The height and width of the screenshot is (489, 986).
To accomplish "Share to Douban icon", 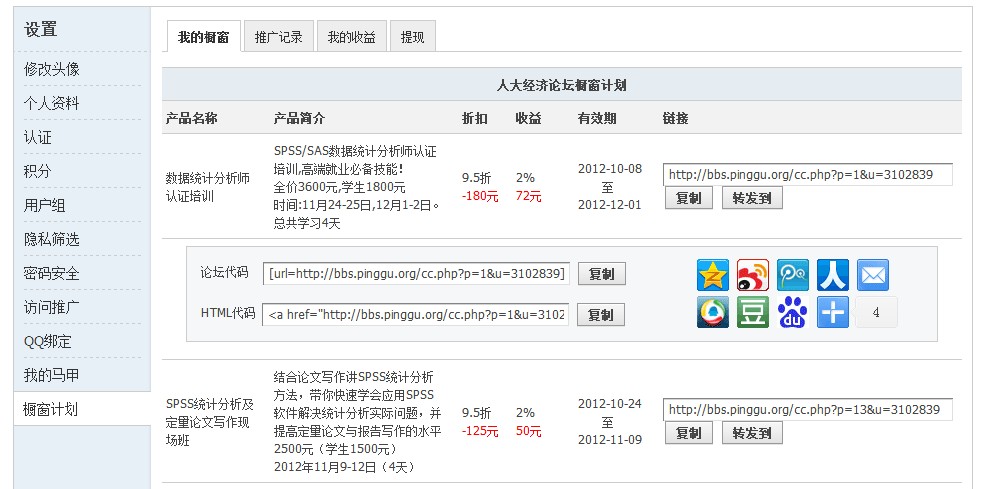I will tap(753, 312).
